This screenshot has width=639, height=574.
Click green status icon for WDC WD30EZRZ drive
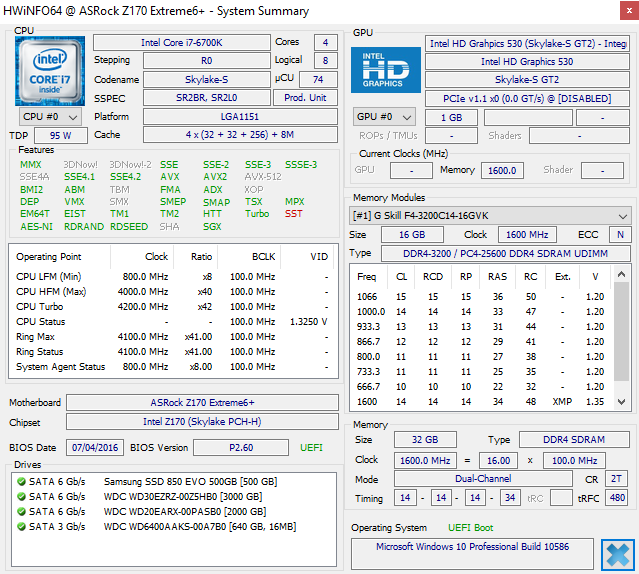click(x=21, y=497)
